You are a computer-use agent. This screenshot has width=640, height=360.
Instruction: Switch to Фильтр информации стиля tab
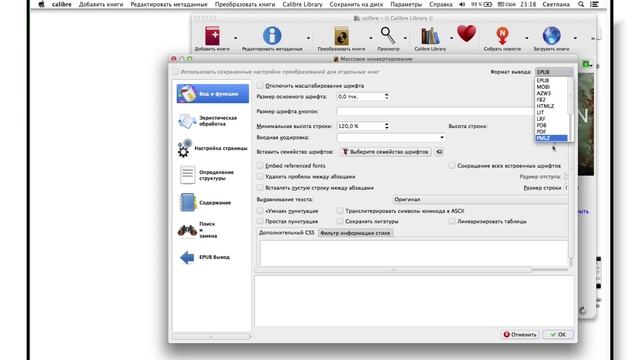[355, 233]
